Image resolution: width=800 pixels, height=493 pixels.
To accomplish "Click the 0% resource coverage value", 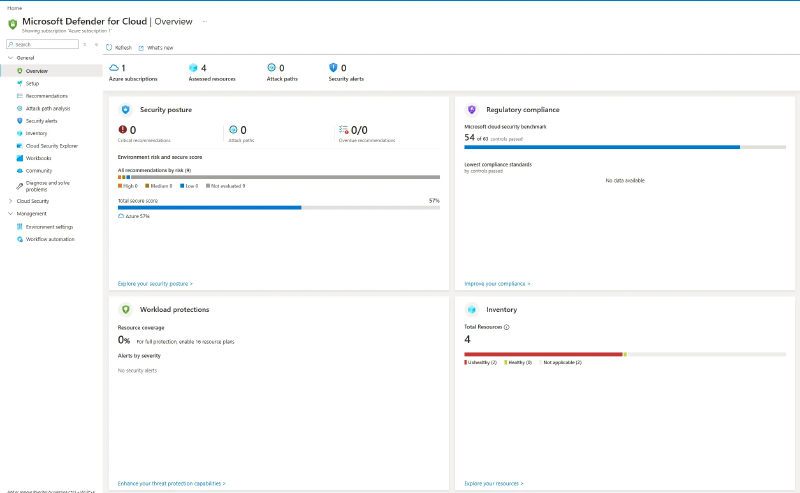I will point(124,340).
